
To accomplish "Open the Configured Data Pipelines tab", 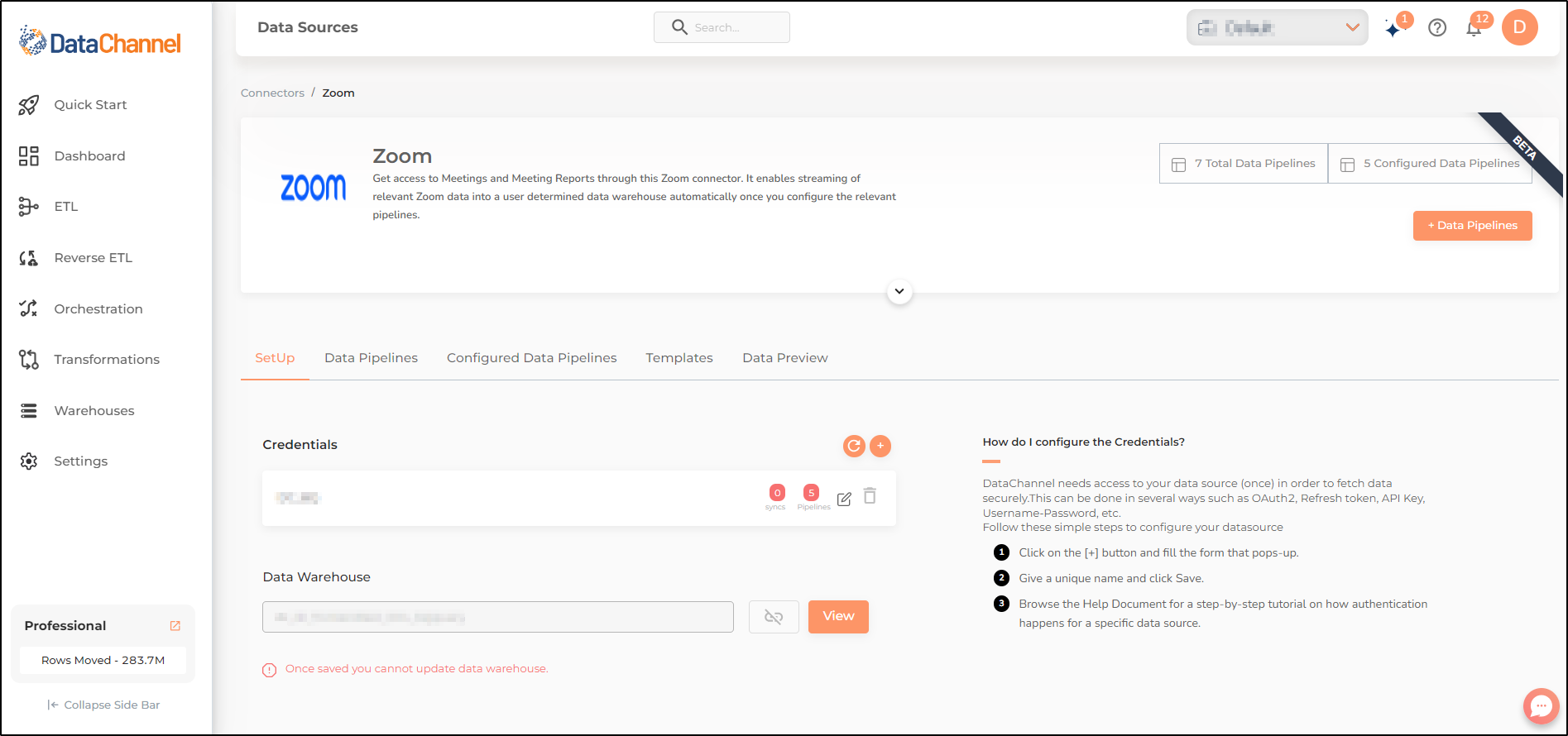I will tap(532, 358).
